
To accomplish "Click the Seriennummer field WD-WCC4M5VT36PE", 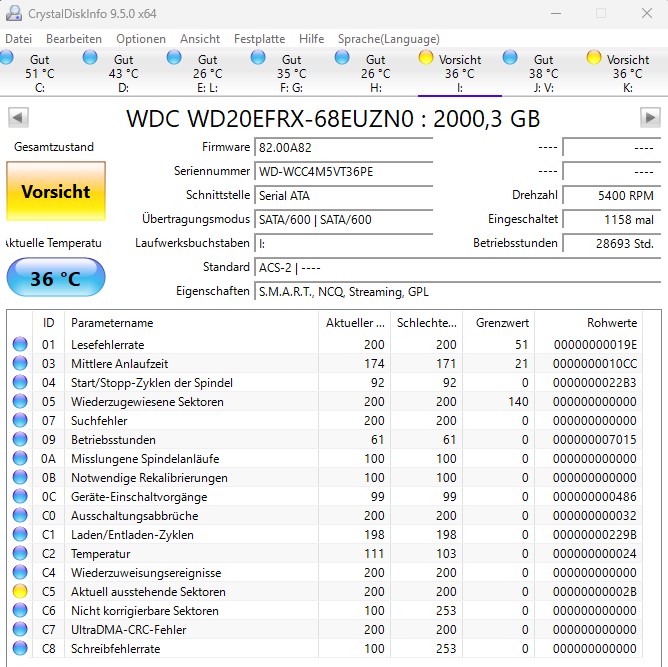I will click(343, 172).
